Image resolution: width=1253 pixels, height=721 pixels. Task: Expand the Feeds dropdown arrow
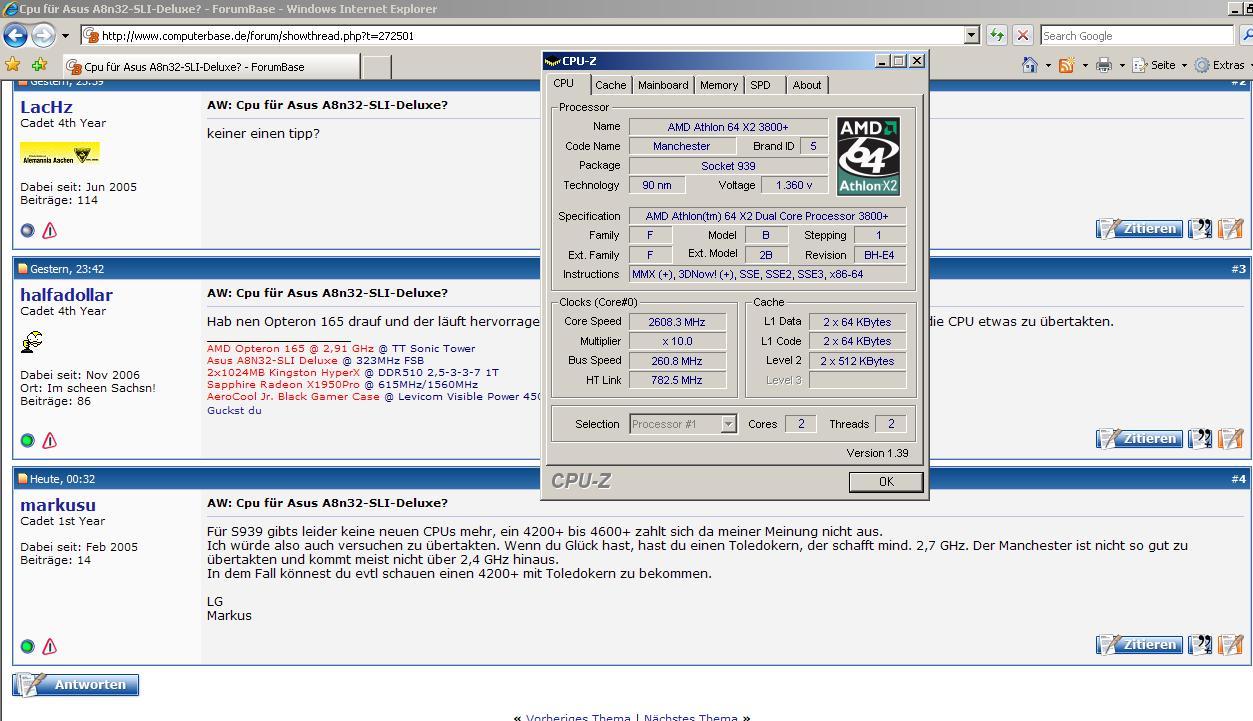pyautogui.click(x=1084, y=66)
